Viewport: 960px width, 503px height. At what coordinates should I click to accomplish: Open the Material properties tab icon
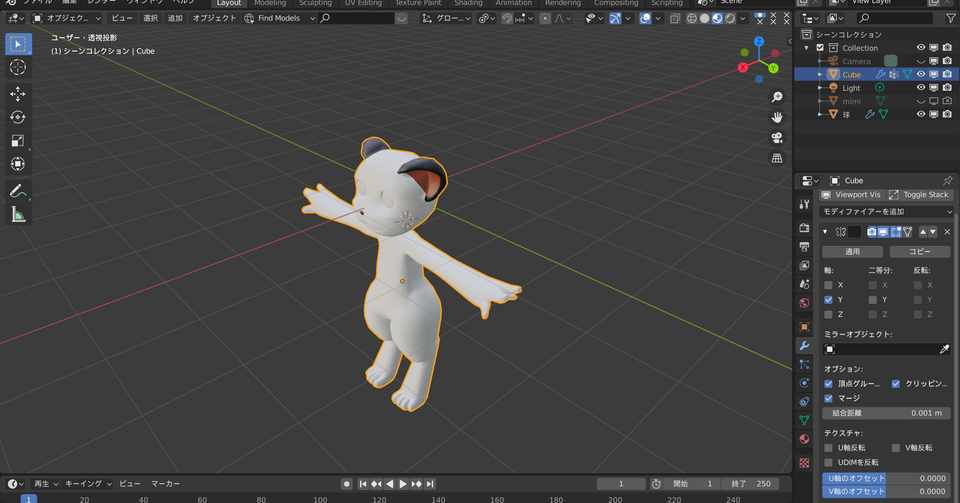(804, 439)
